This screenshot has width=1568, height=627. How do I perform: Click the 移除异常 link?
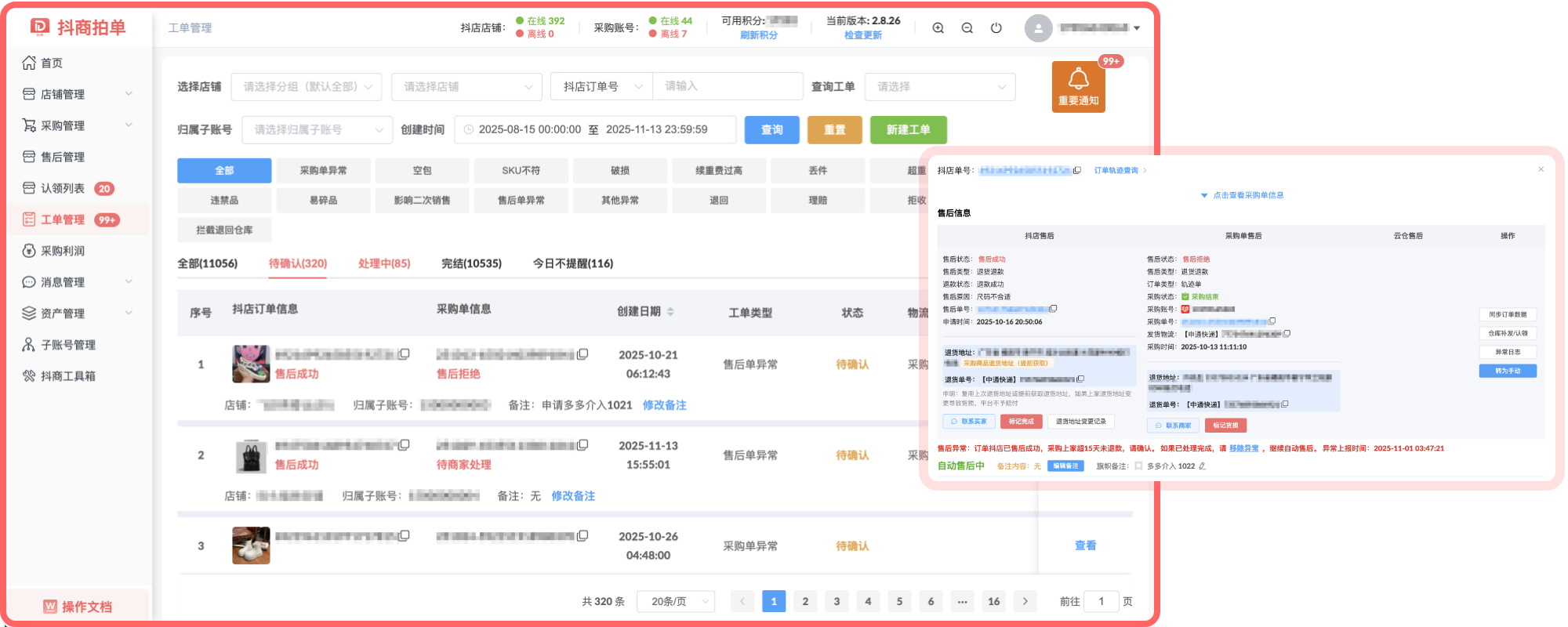tap(1243, 448)
